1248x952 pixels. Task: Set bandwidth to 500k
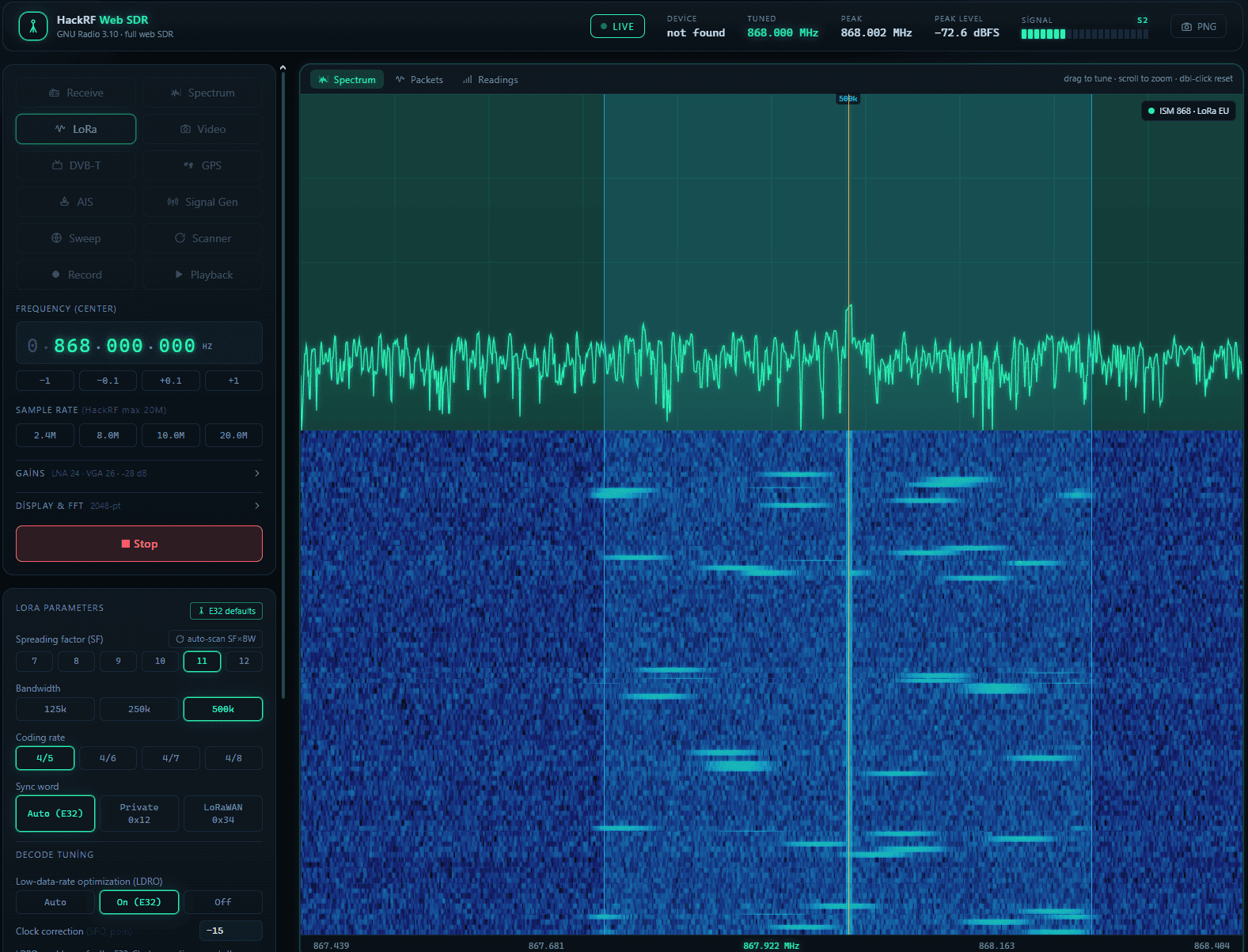pyautogui.click(x=223, y=709)
